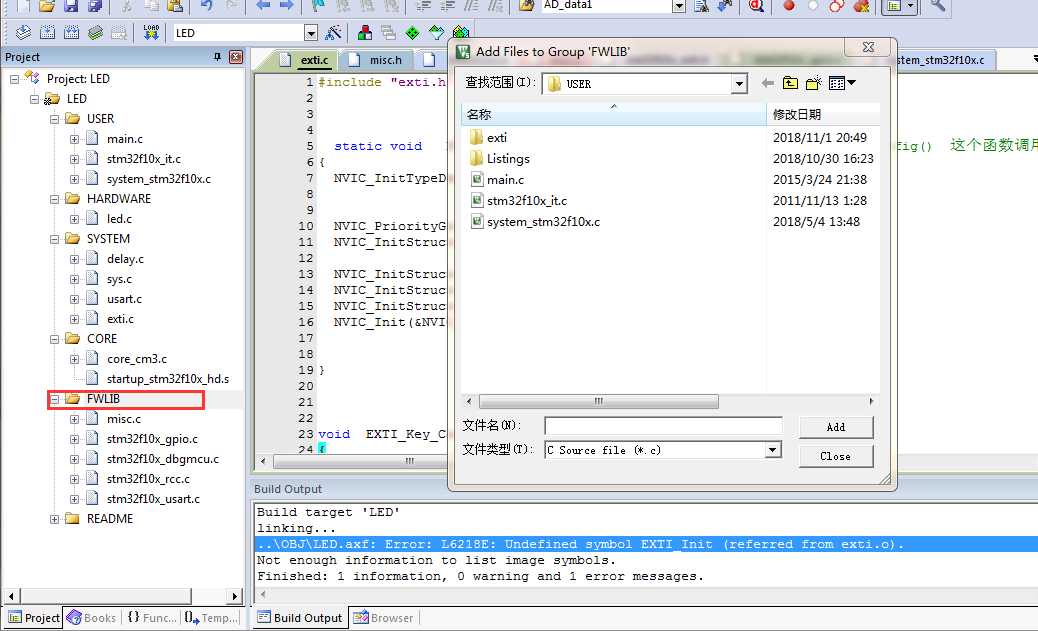Go up one folder level in dialog
Image resolution: width=1038 pixels, height=631 pixels.
[790, 83]
